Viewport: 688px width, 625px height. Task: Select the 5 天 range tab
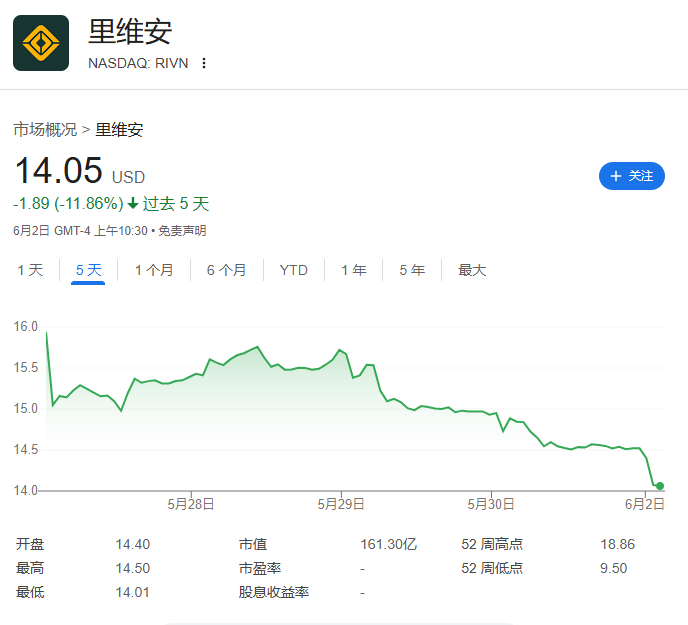[x=88, y=270]
